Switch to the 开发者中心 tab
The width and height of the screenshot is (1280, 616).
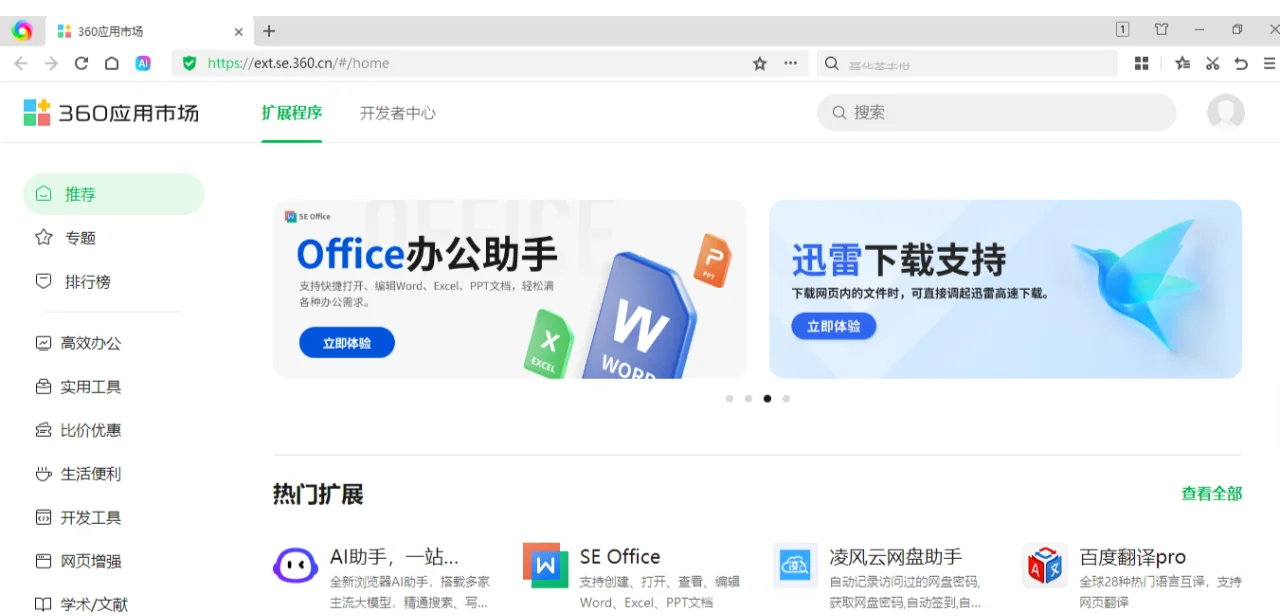click(398, 113)
